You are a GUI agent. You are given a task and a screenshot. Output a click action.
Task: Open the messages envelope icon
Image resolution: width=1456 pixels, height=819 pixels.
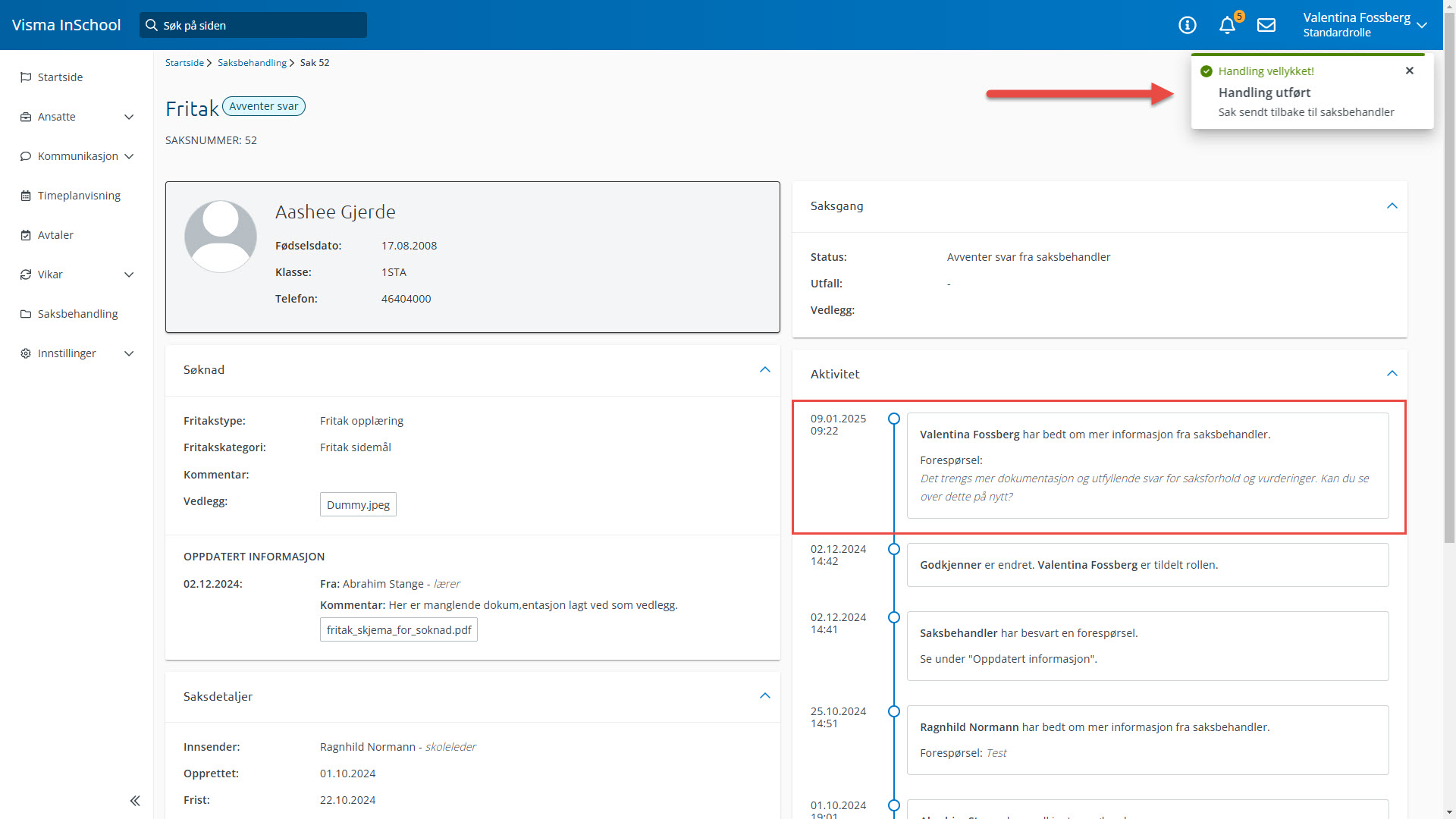pyautogui.click(x=1266, y=25)
